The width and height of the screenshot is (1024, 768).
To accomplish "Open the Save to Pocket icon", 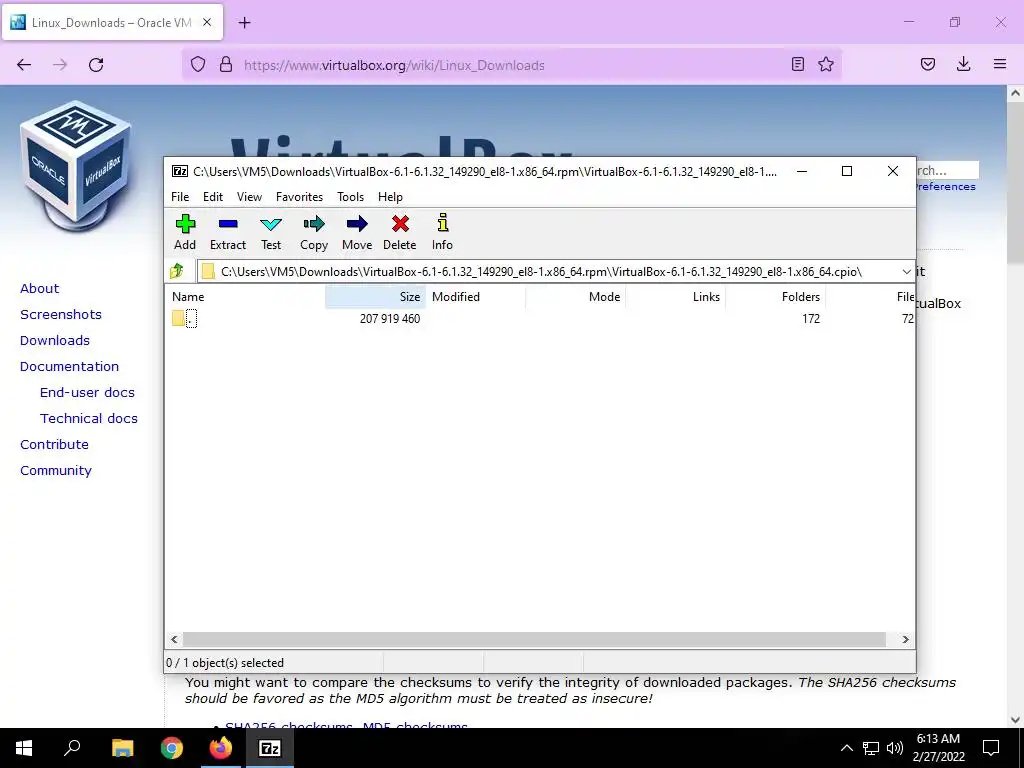I will click(x=928, y=64).
